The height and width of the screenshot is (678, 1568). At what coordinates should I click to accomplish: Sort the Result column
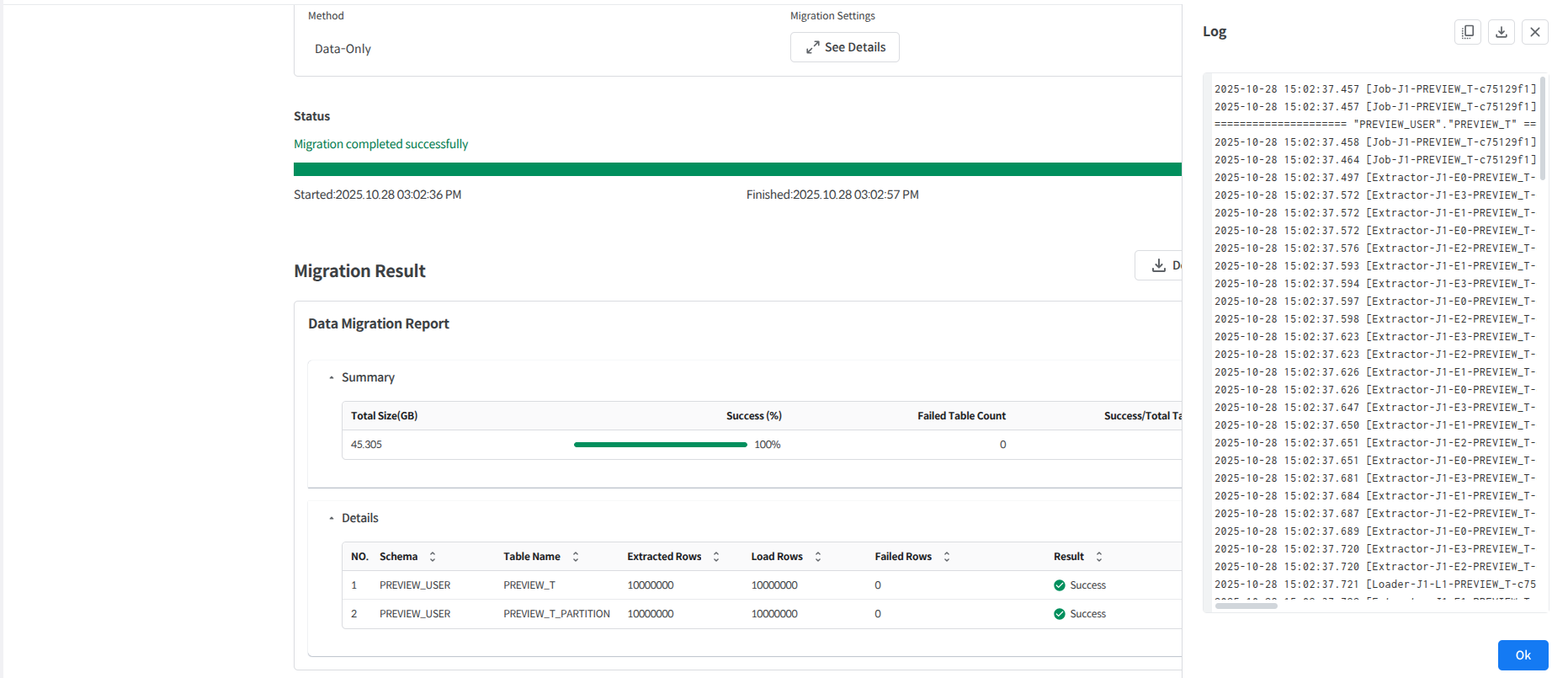click(x=1099, y=557)
